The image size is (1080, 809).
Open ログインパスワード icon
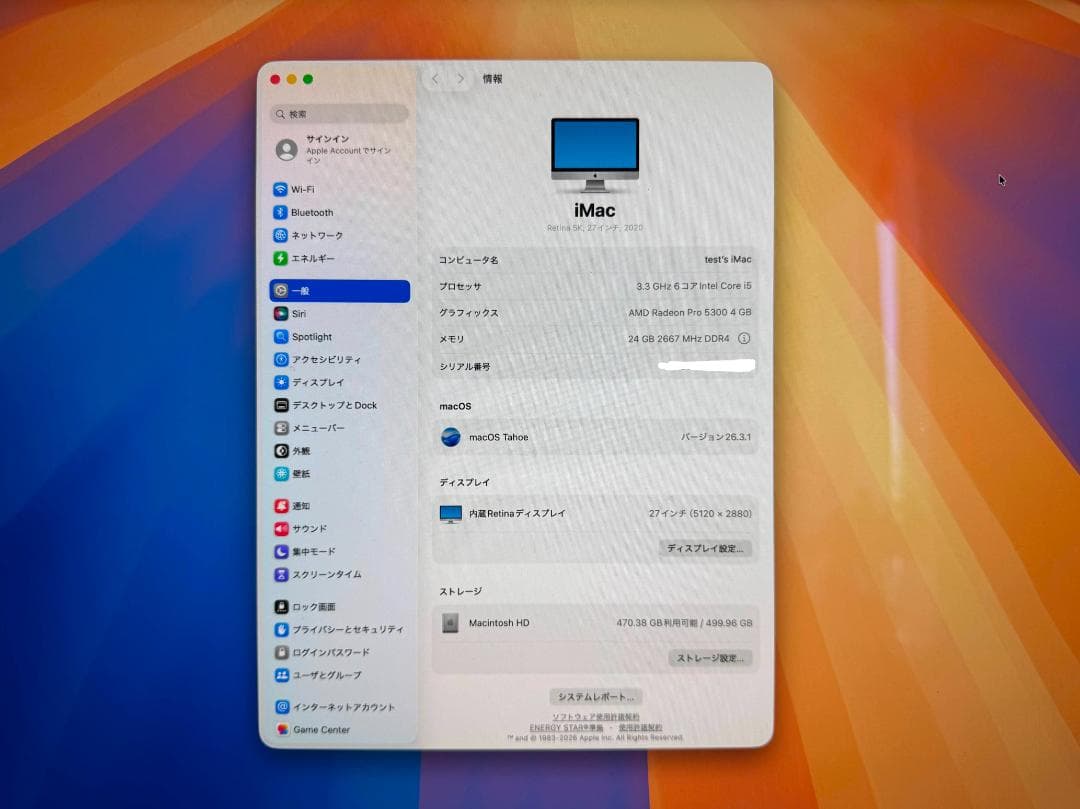[x=281, y=652]
